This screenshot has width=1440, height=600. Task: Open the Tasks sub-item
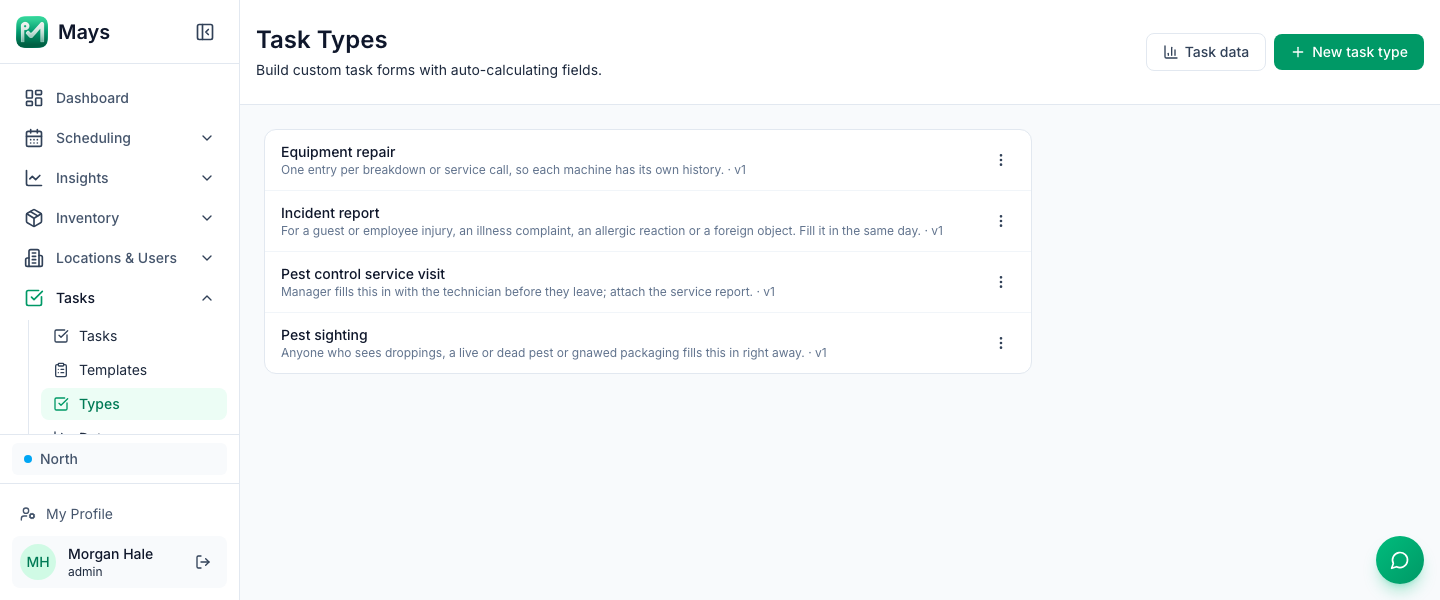[x=134, y=336]
